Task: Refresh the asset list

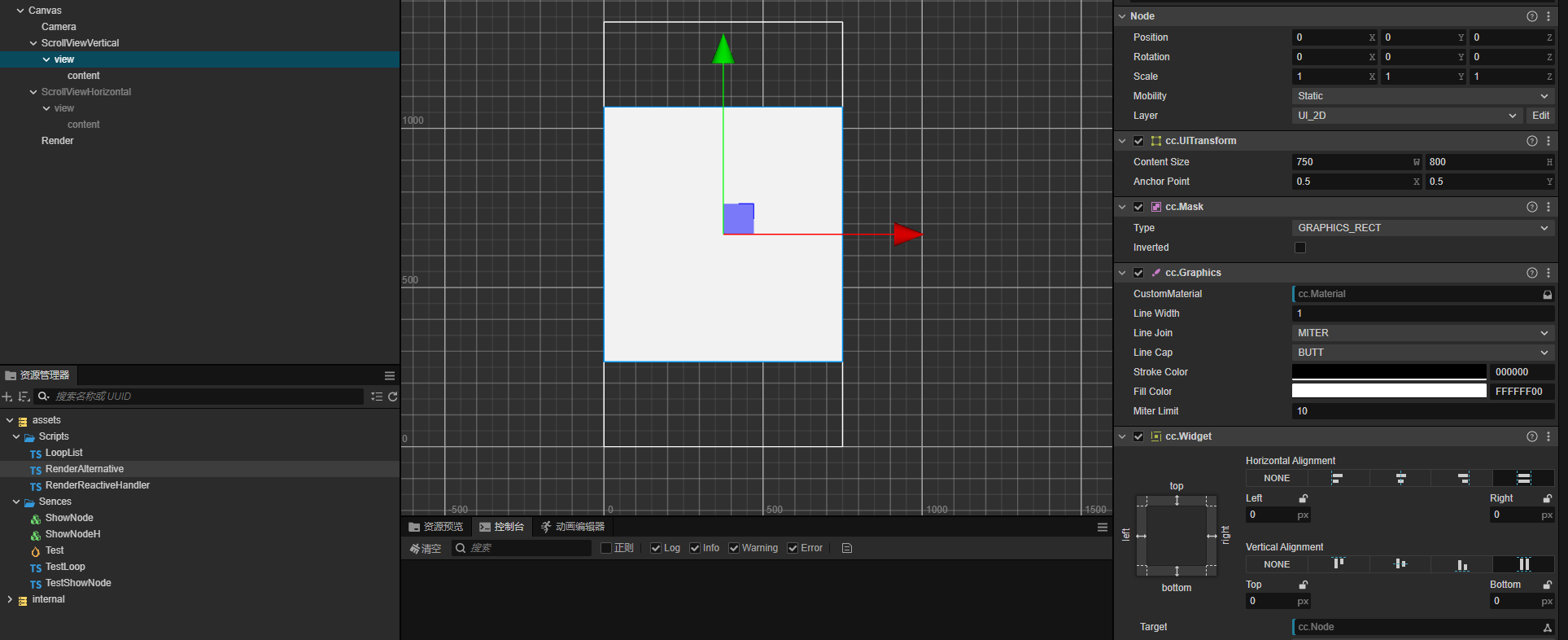Action: point(393,397)
